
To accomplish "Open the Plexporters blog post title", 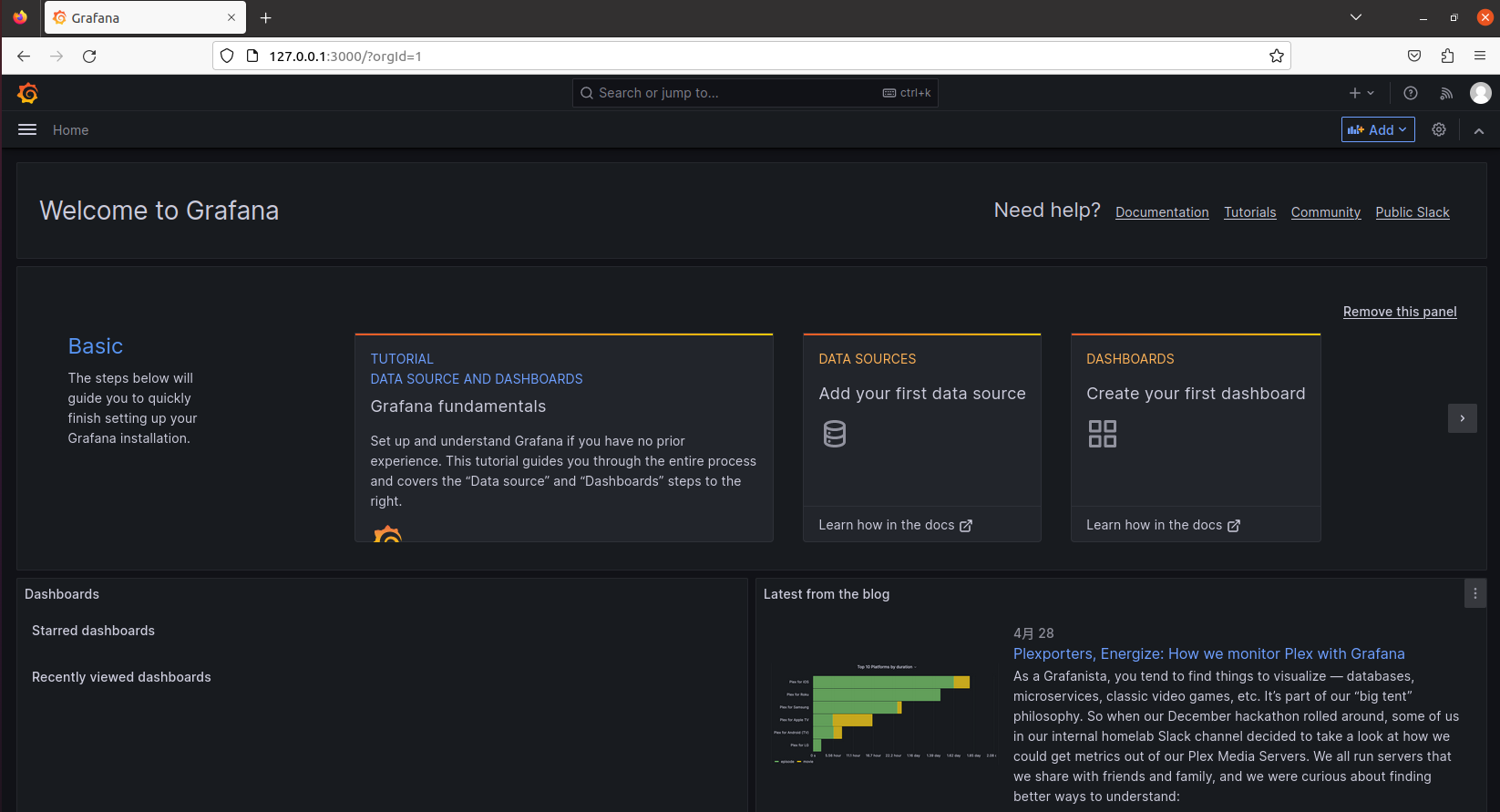I will click(1209, 653).
